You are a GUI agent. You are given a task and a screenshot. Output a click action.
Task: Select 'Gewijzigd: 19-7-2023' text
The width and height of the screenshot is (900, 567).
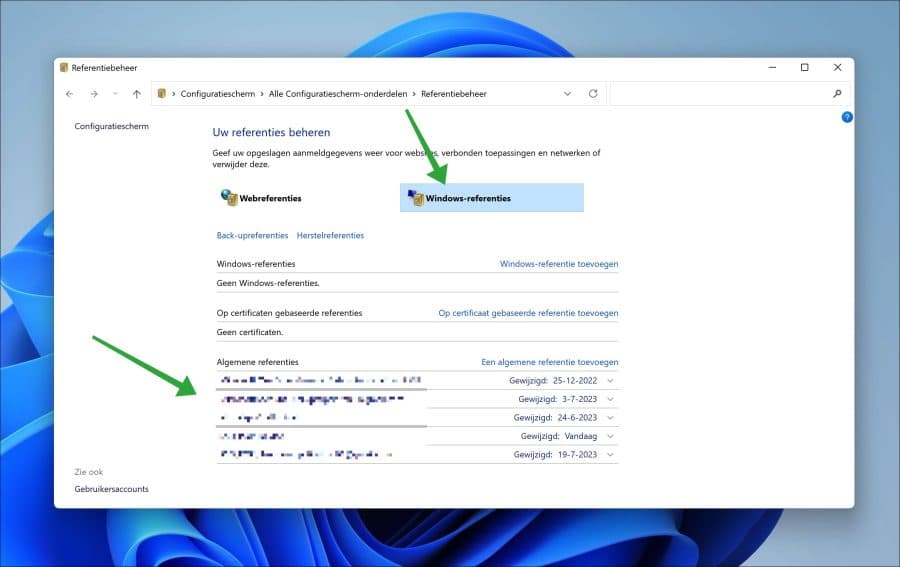point(555,455)
